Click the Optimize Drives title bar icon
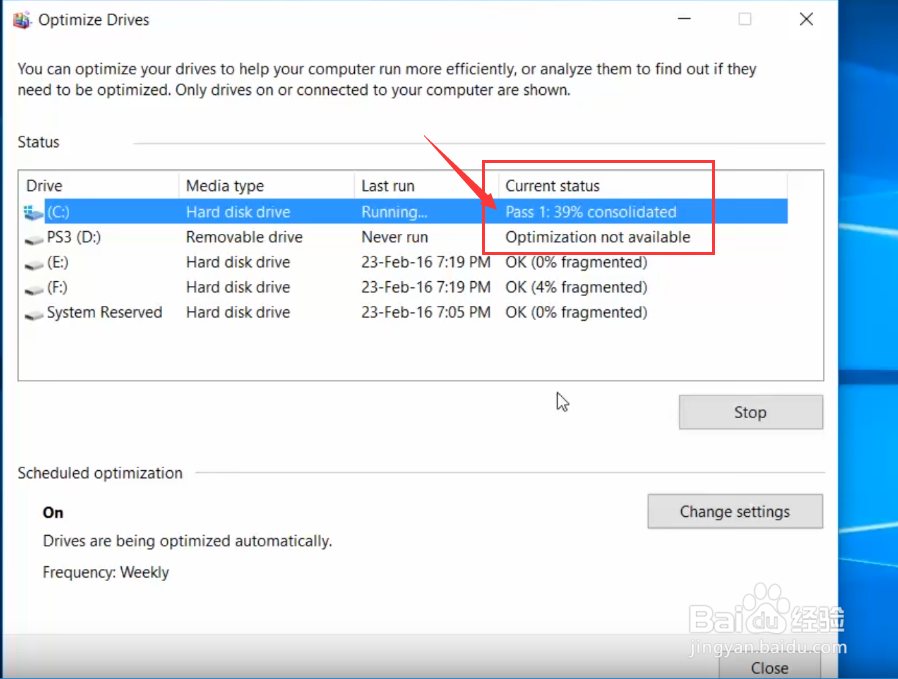Image resolution: width=898 pixels, height=679 pixels. [21, 19]
